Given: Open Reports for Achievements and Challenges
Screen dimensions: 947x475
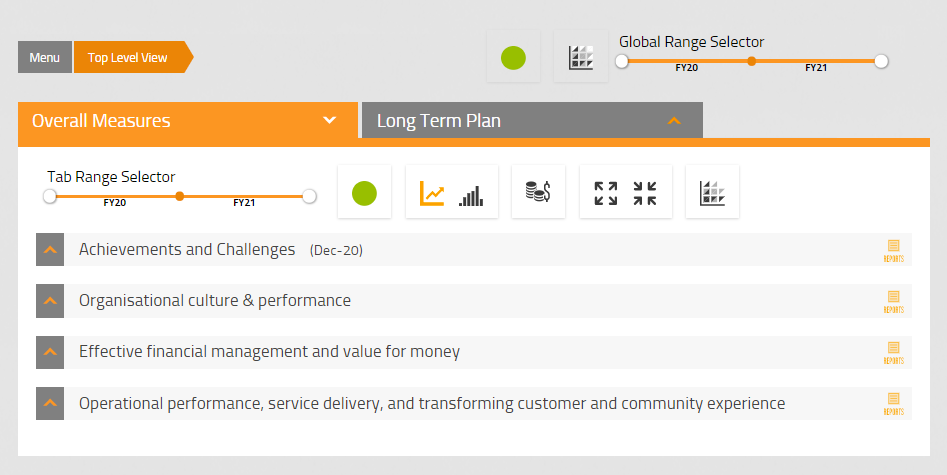Looking at the screenshot, I should coord(893,250).
